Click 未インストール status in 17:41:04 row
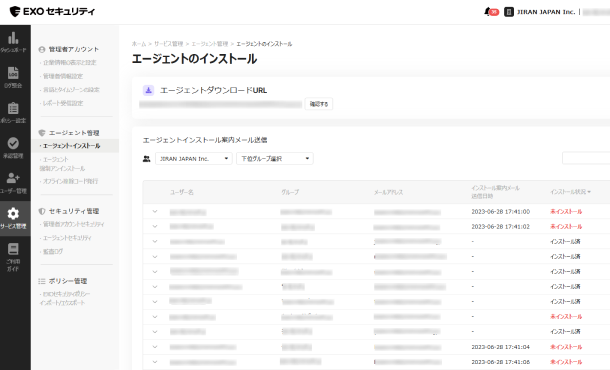 point(566,347)
